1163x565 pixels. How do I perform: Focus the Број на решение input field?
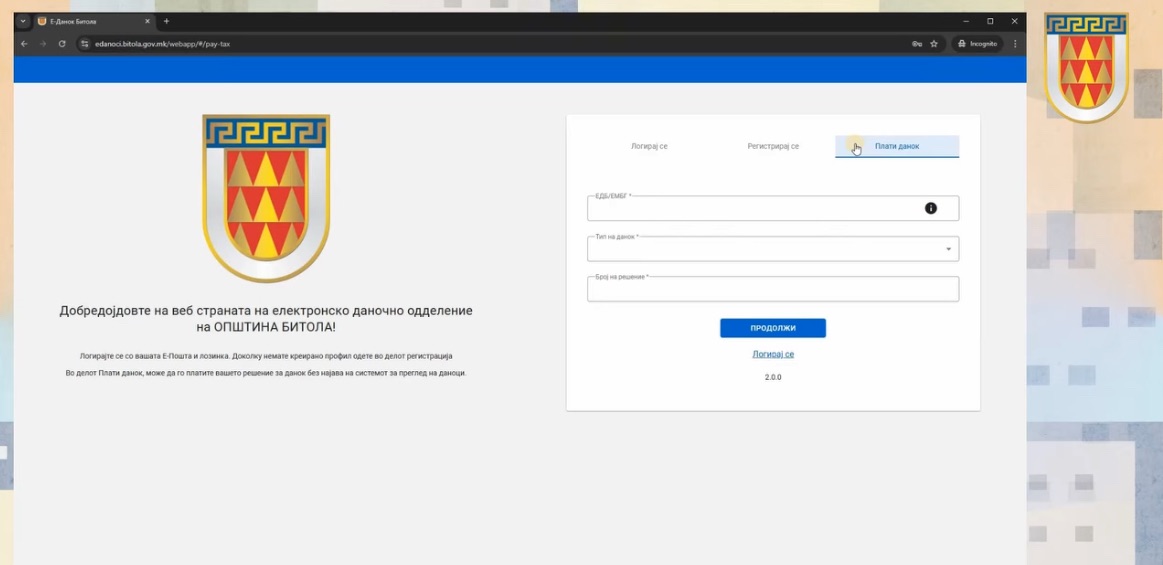coord(772,290)
